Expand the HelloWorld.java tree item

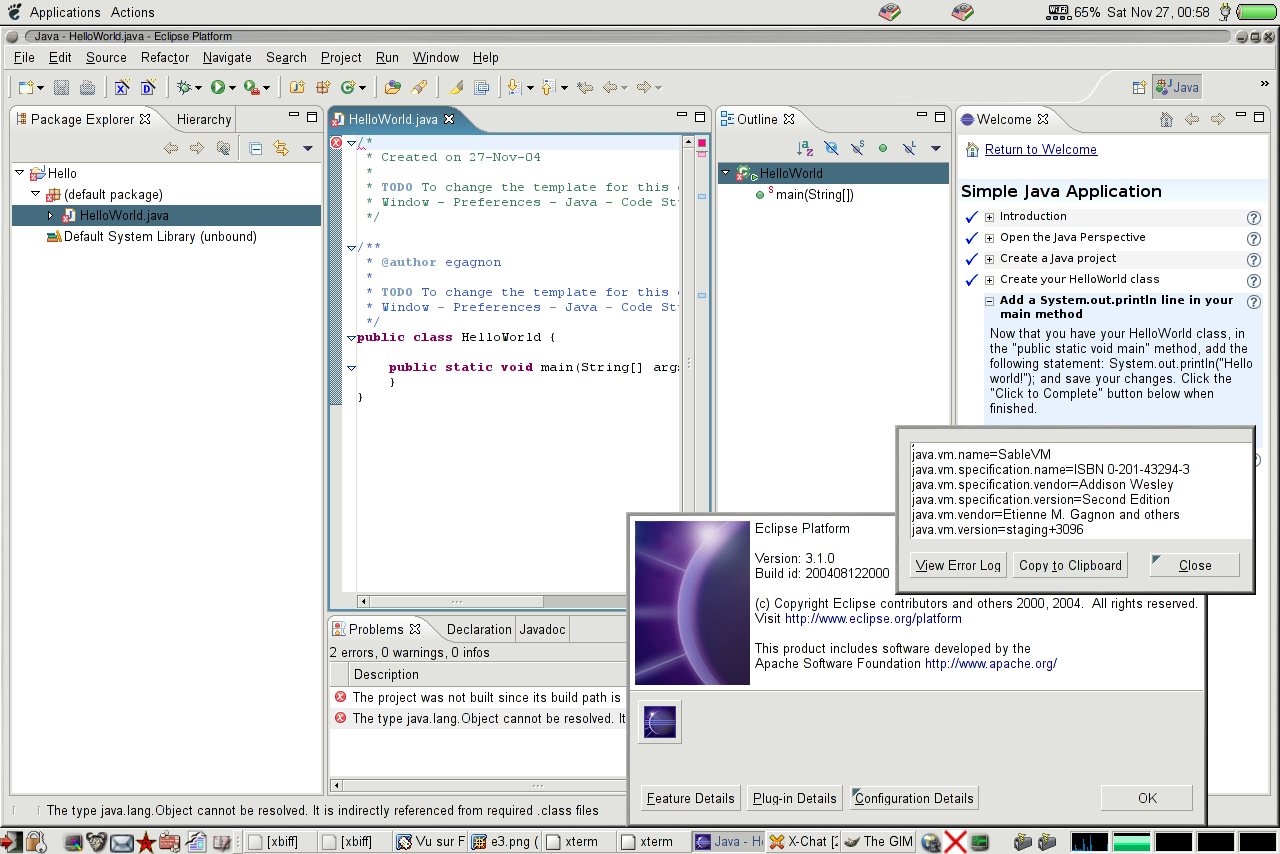(50, 216)
